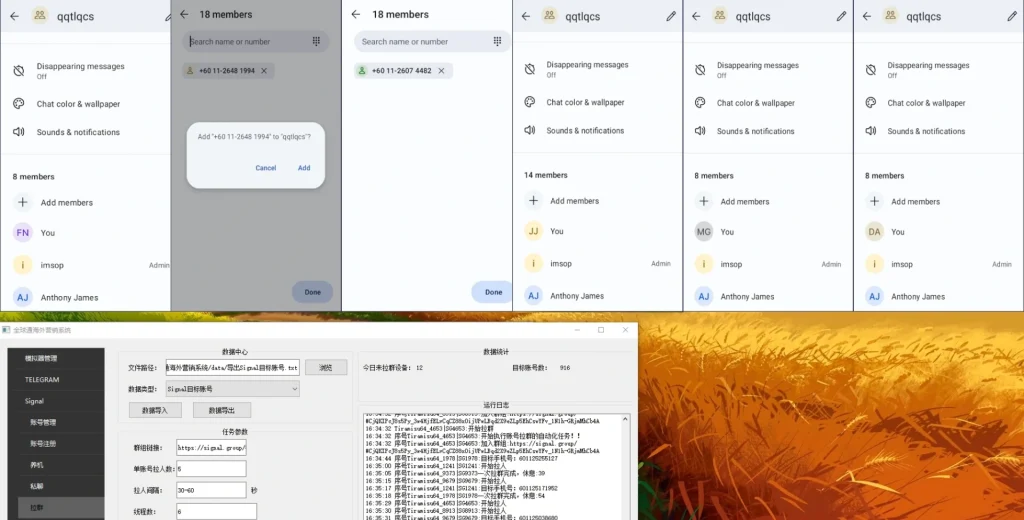This screenshot has height=520, width=1024.
Task: Open 账号注册 under the Signal section
Action: click(x=43, y=443)
